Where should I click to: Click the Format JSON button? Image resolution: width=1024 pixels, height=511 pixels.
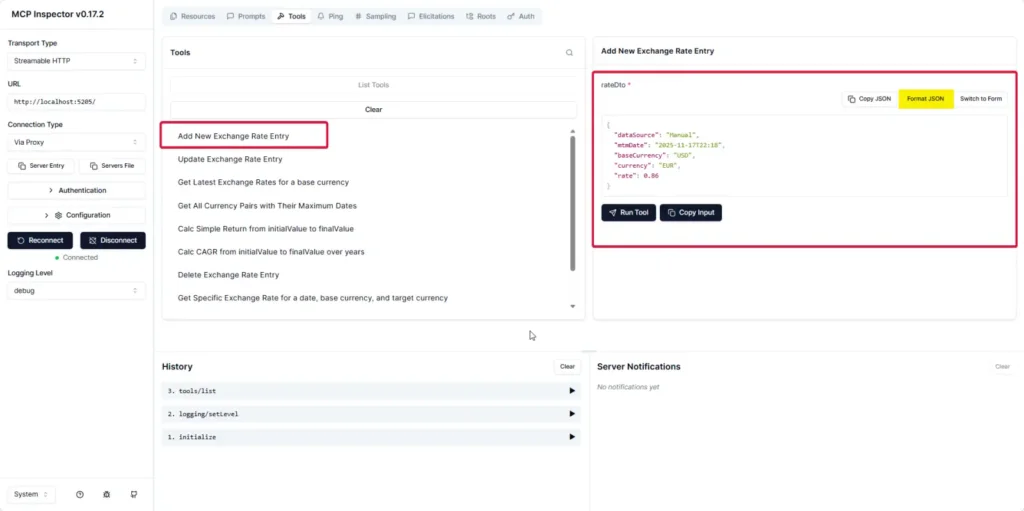(x=925, y=99)
